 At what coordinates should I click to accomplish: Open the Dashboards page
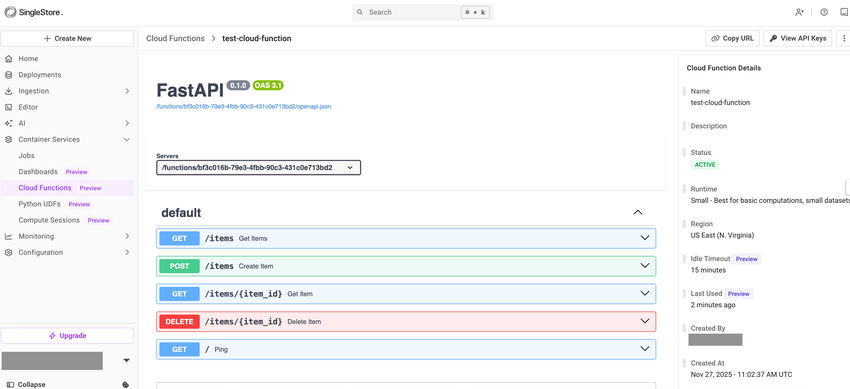pyautogui.click(x=38, y=172)
